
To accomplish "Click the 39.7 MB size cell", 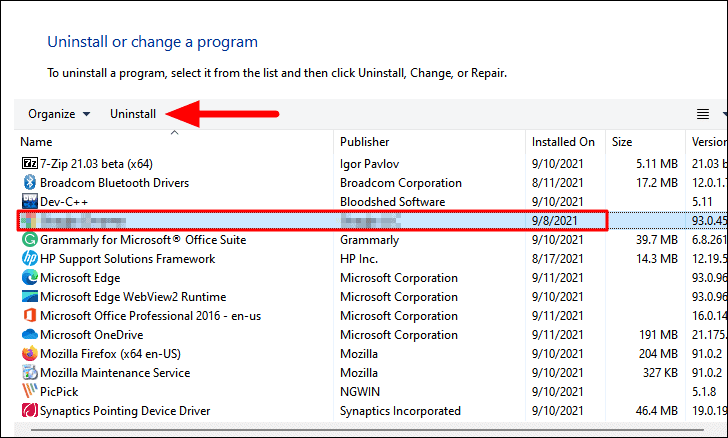I will [x=656, y=240].
